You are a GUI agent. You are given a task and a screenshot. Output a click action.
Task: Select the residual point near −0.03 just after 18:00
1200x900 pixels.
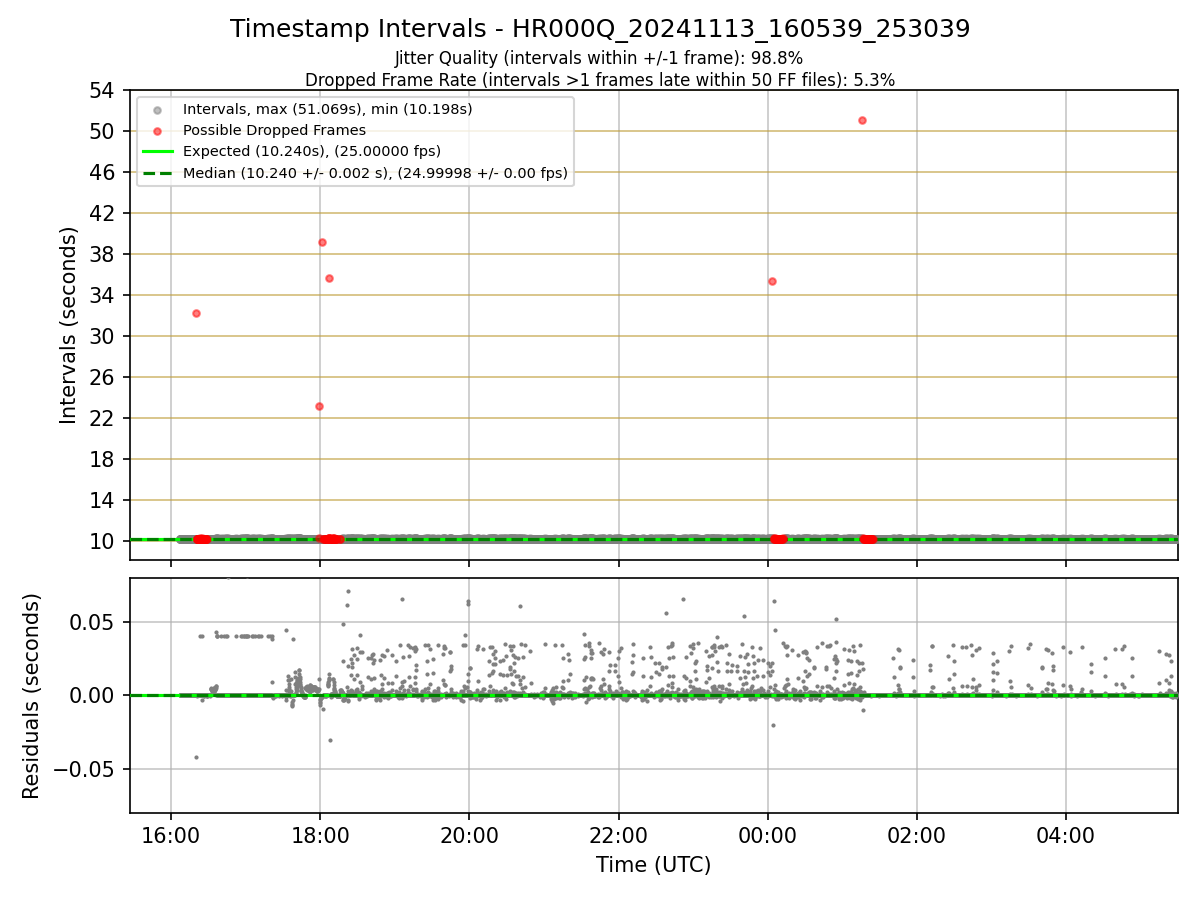click(330, 740)
